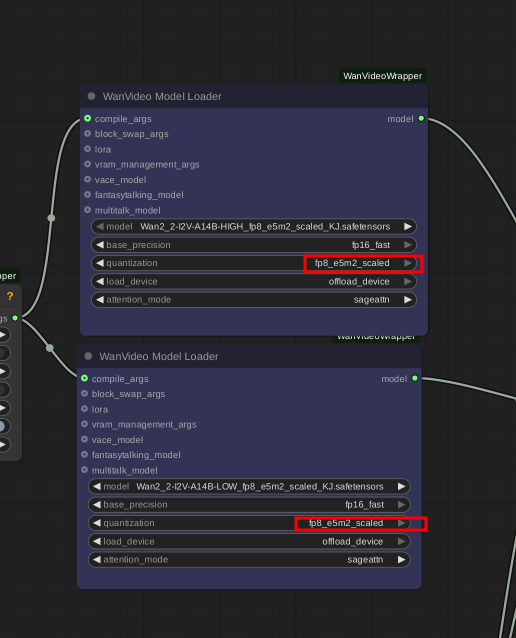Select reroute dot on link to HIGH loader
516x638 pixels.
coord(51,218)
